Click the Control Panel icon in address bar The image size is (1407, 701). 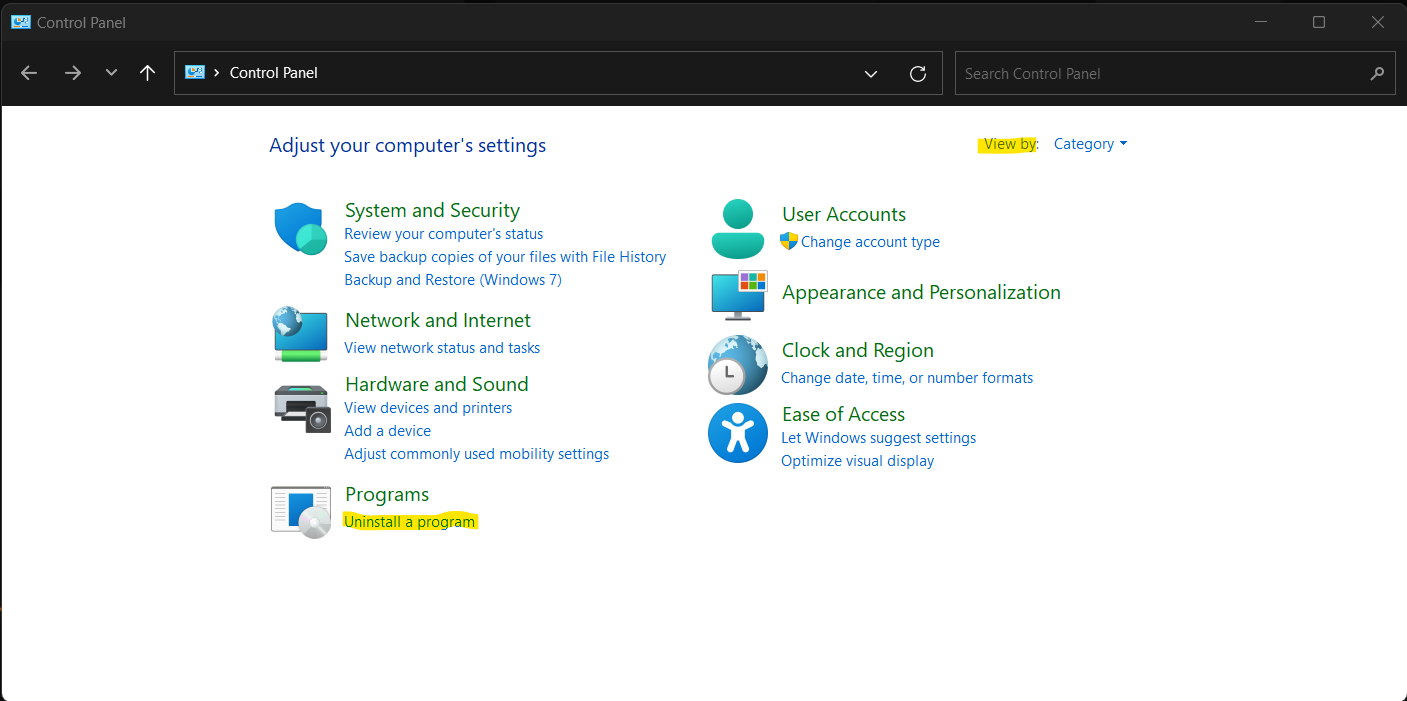[195, 72]
